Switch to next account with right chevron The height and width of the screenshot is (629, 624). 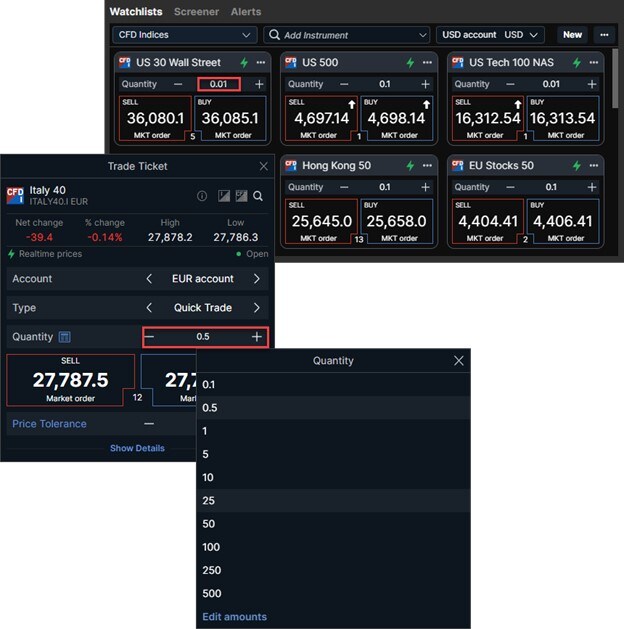point(257,279)
